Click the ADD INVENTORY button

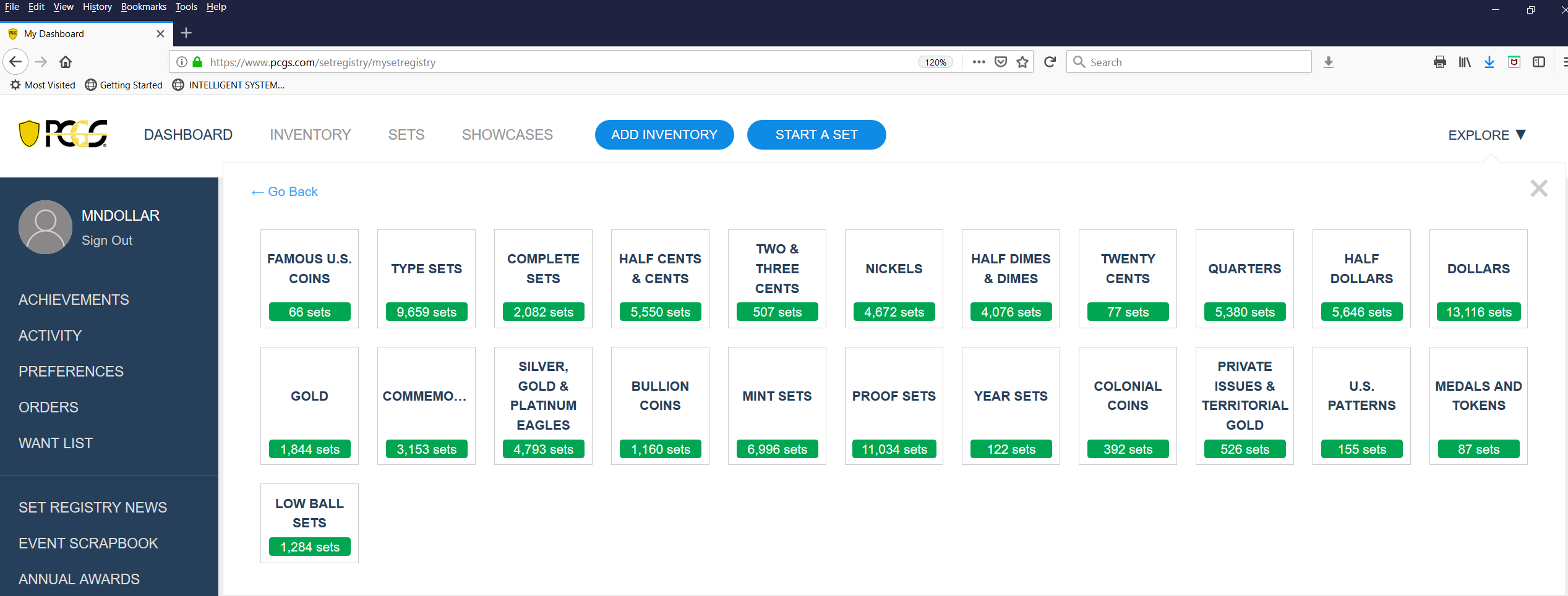click(664, 135)
